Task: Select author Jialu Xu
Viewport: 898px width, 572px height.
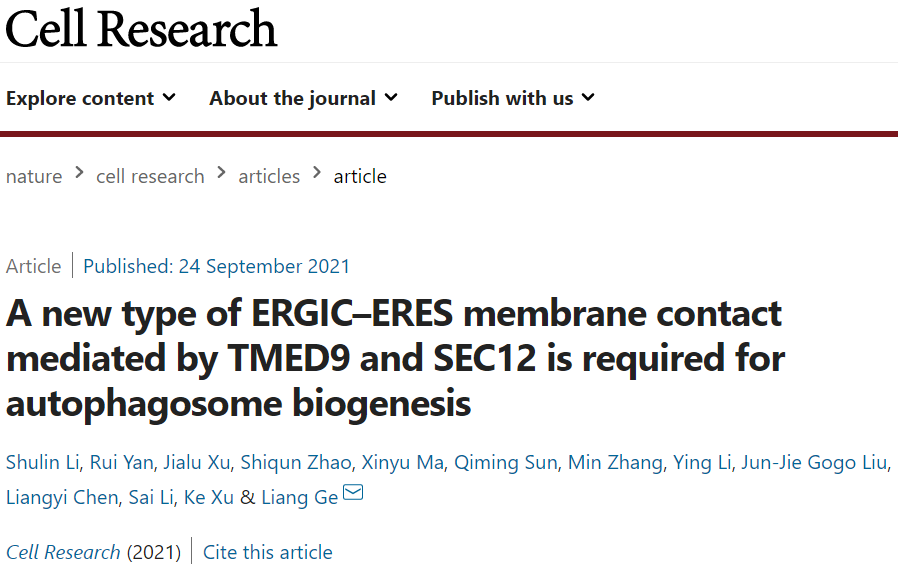Action: click(196, 462)
